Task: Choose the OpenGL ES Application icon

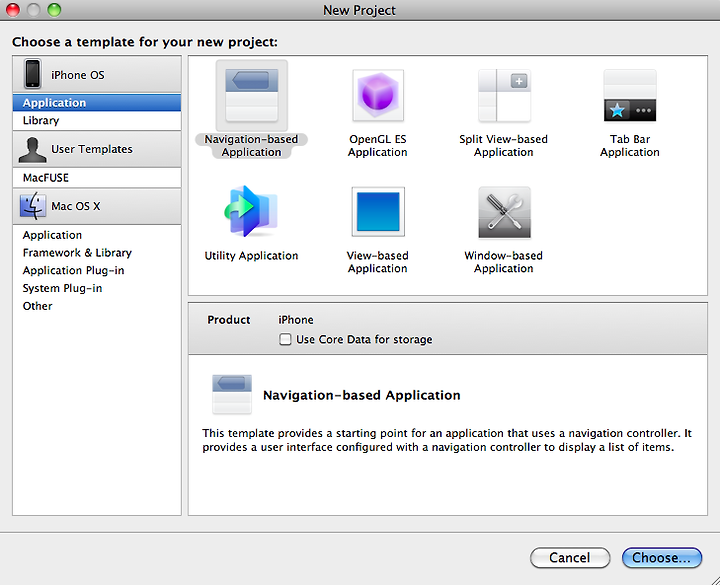Action: click(x=378, y=96)
